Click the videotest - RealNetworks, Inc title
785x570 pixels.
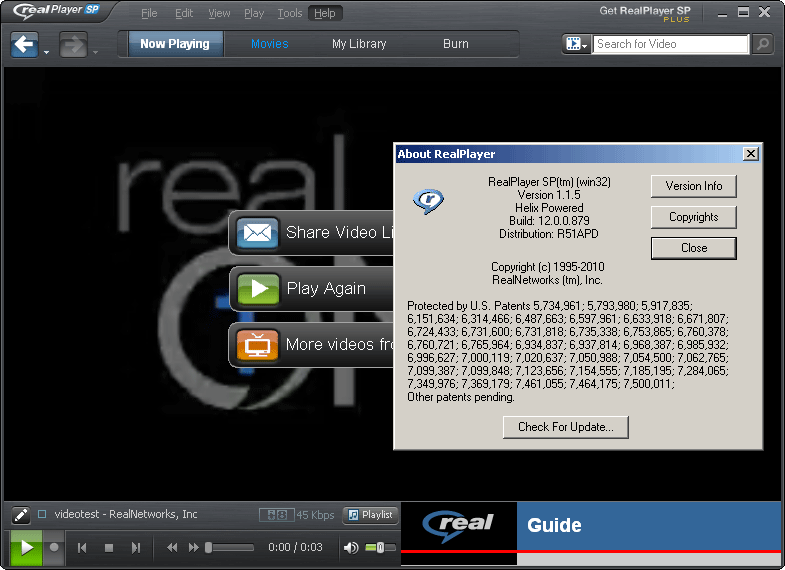coord(126,514)
